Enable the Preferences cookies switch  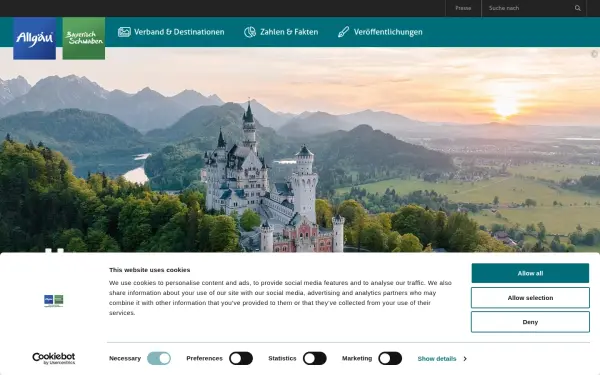tap(241, 359)
